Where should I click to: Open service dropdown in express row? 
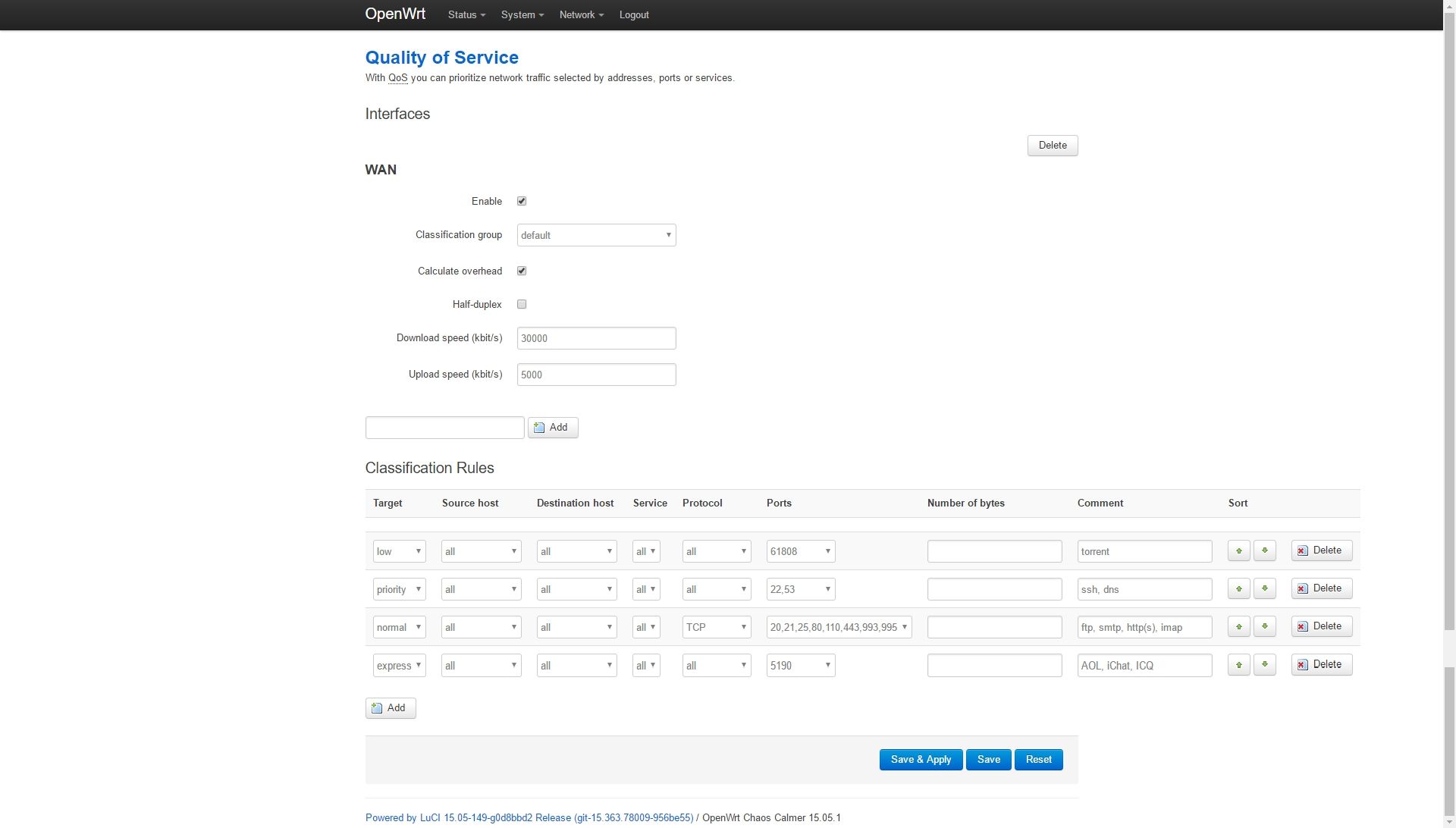[646, 666]
